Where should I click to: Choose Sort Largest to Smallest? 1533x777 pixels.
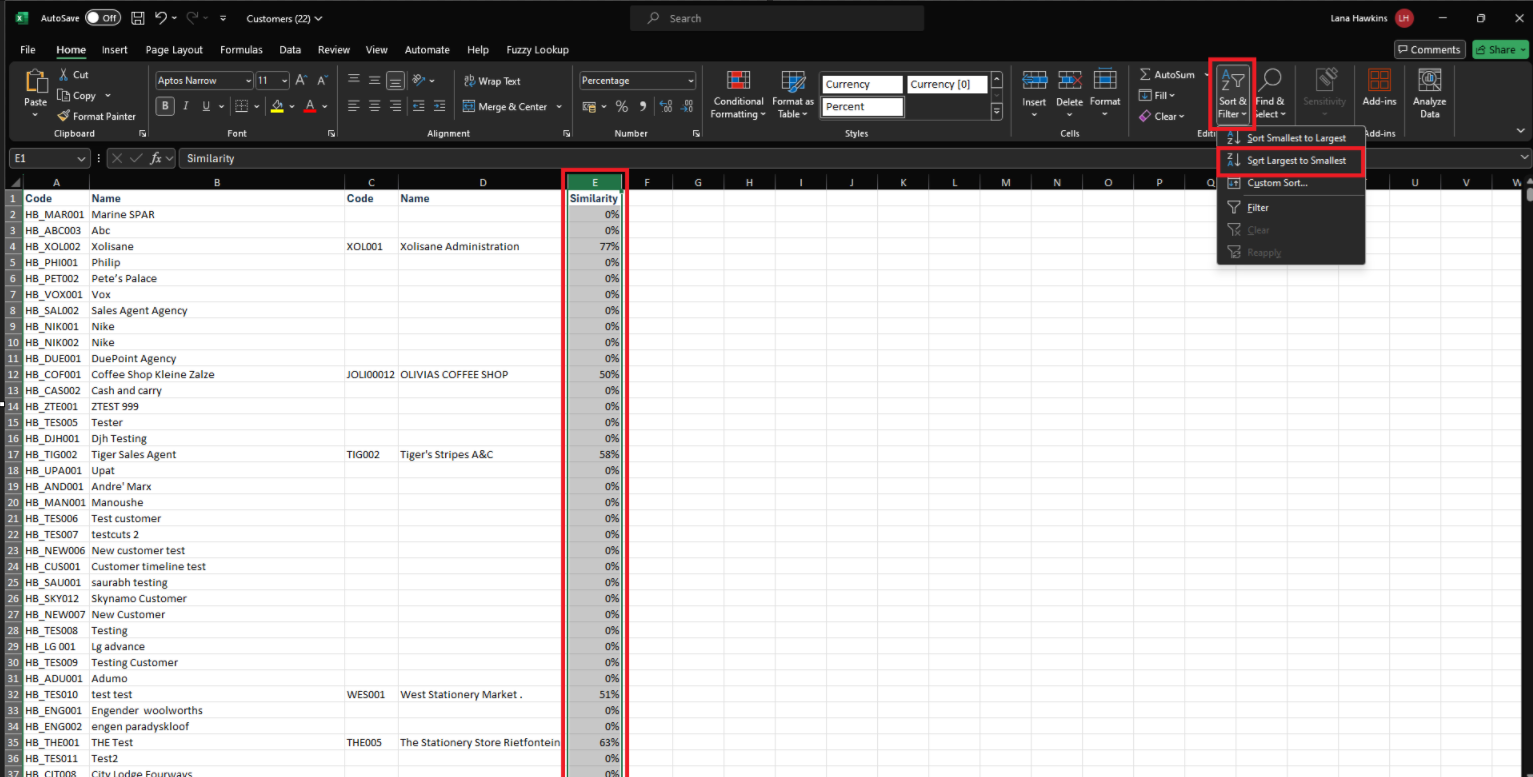(1296, 161)
